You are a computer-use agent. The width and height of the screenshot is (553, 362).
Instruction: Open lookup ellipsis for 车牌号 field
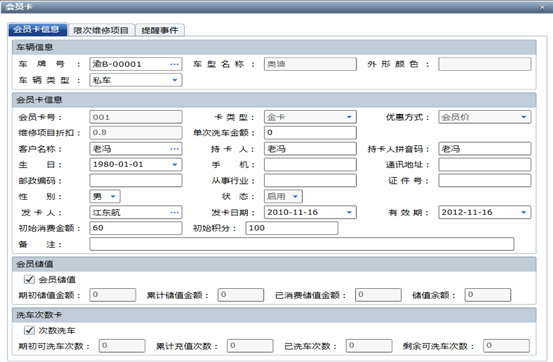[174, 64]
